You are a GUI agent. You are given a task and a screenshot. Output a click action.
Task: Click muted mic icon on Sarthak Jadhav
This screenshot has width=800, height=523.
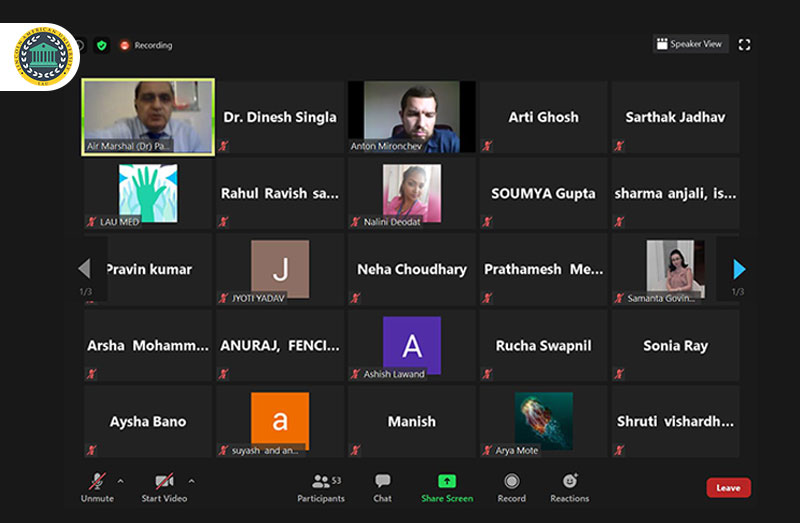(x=619, y=146)
